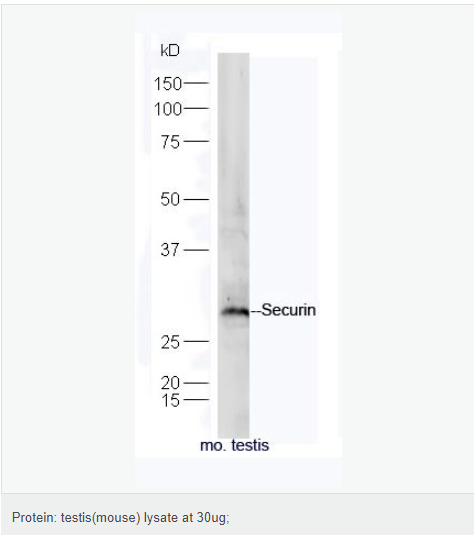474x535 pixels.
Task: Click the 37 kD marker label
Action: coord(170,250)
